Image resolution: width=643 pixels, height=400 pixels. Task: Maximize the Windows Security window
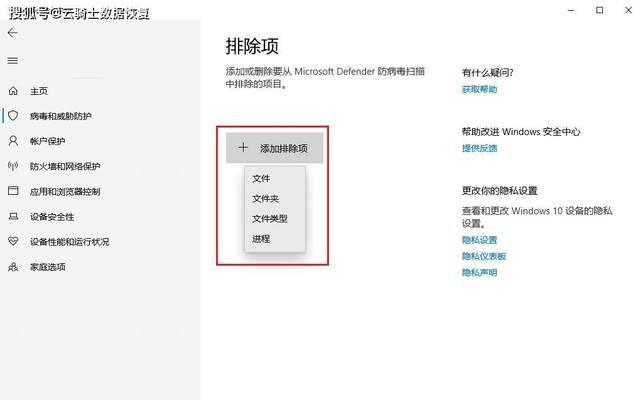click(x=600, y=10)
